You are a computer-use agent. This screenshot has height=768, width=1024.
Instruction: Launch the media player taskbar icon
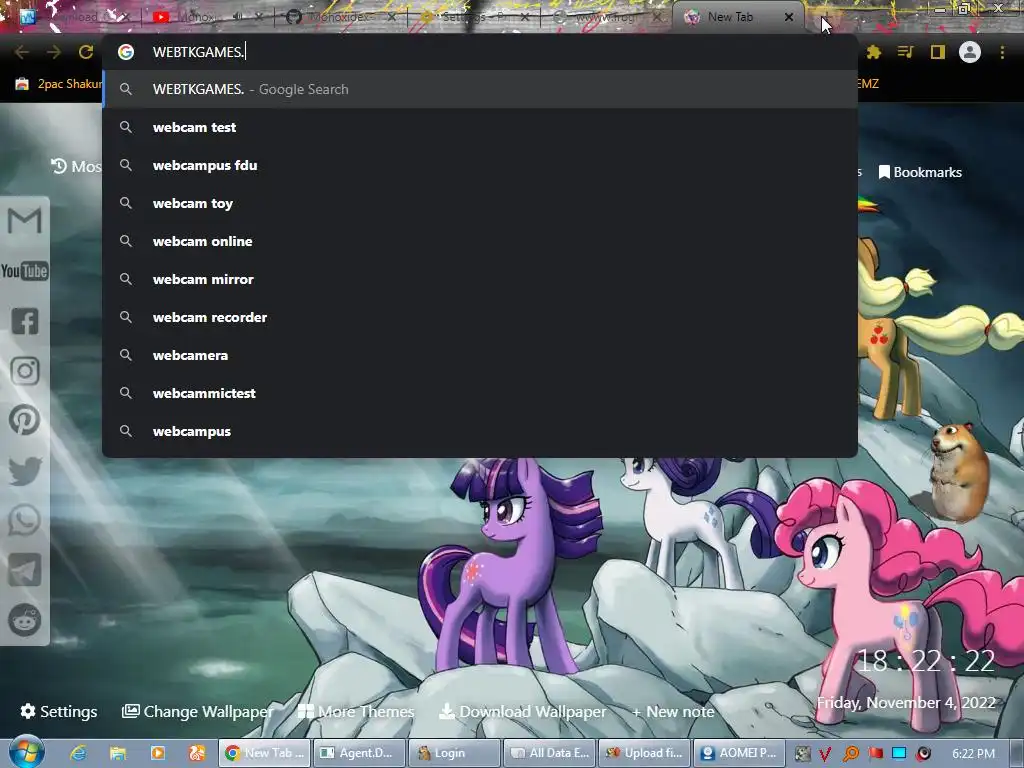coord(157,753)
